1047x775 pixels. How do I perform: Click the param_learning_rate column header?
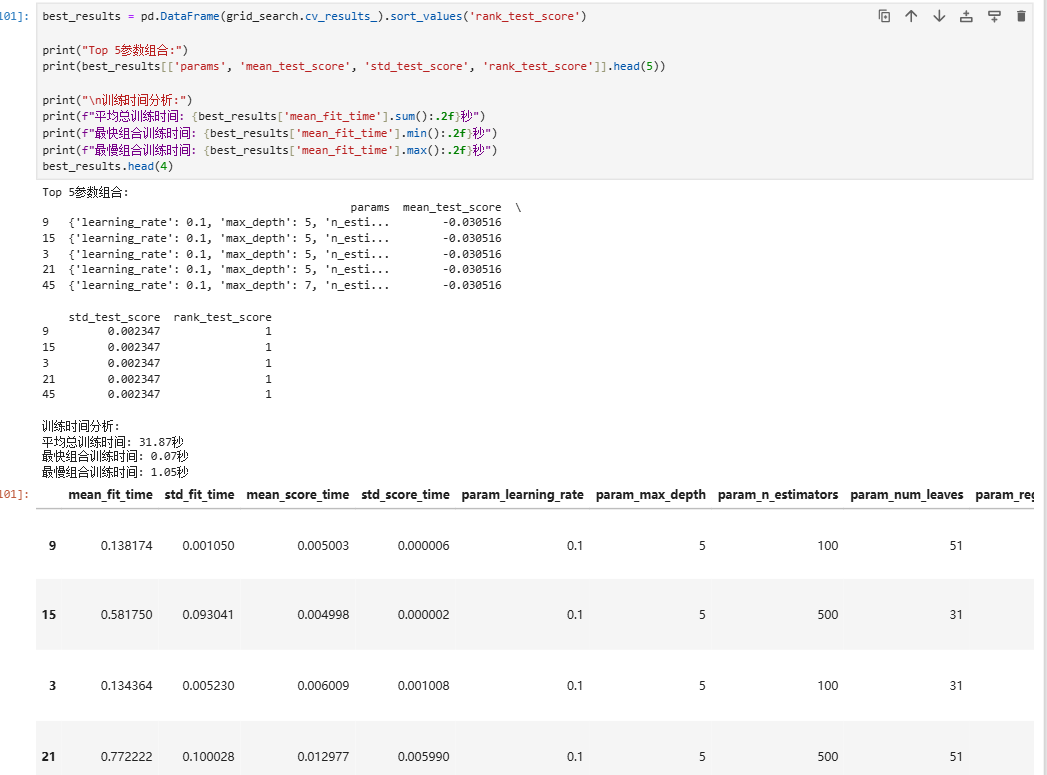point(522,495)
